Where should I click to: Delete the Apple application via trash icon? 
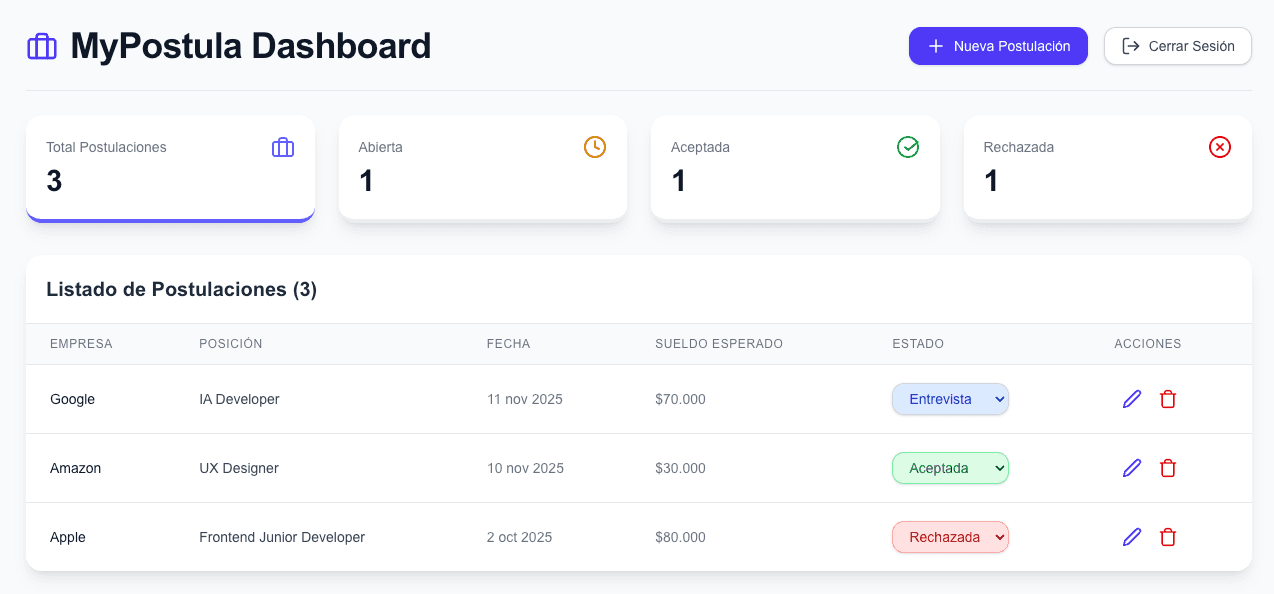point(1168,537)
